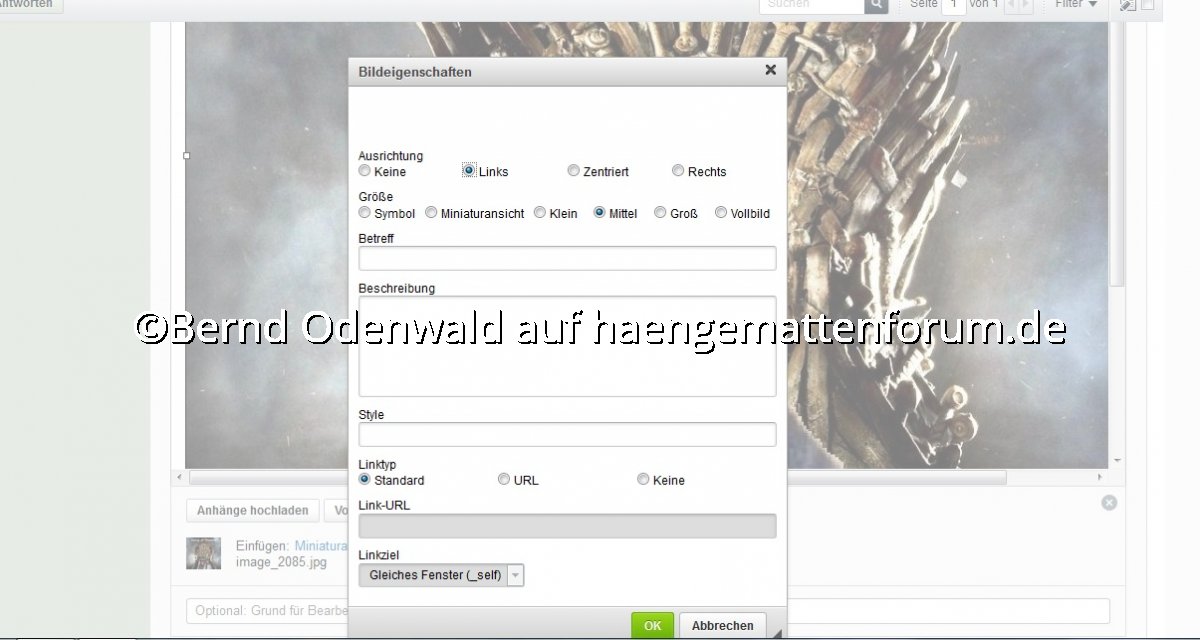
Task: Select Miniaturansicht size option
Action: click(431, 213)
